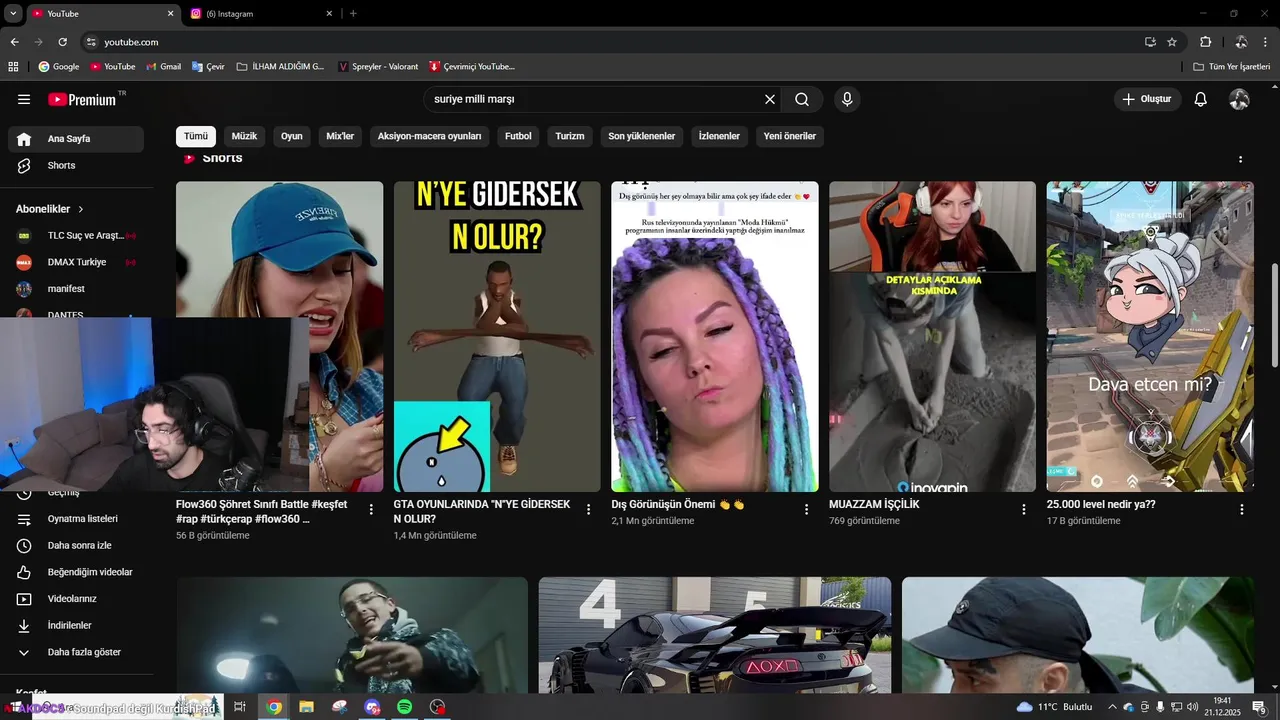Image resolution: width=1280 pixels, height=720 pixels.
Task: Open Çeviri bookmark
Action: click(x=208, y=67)
